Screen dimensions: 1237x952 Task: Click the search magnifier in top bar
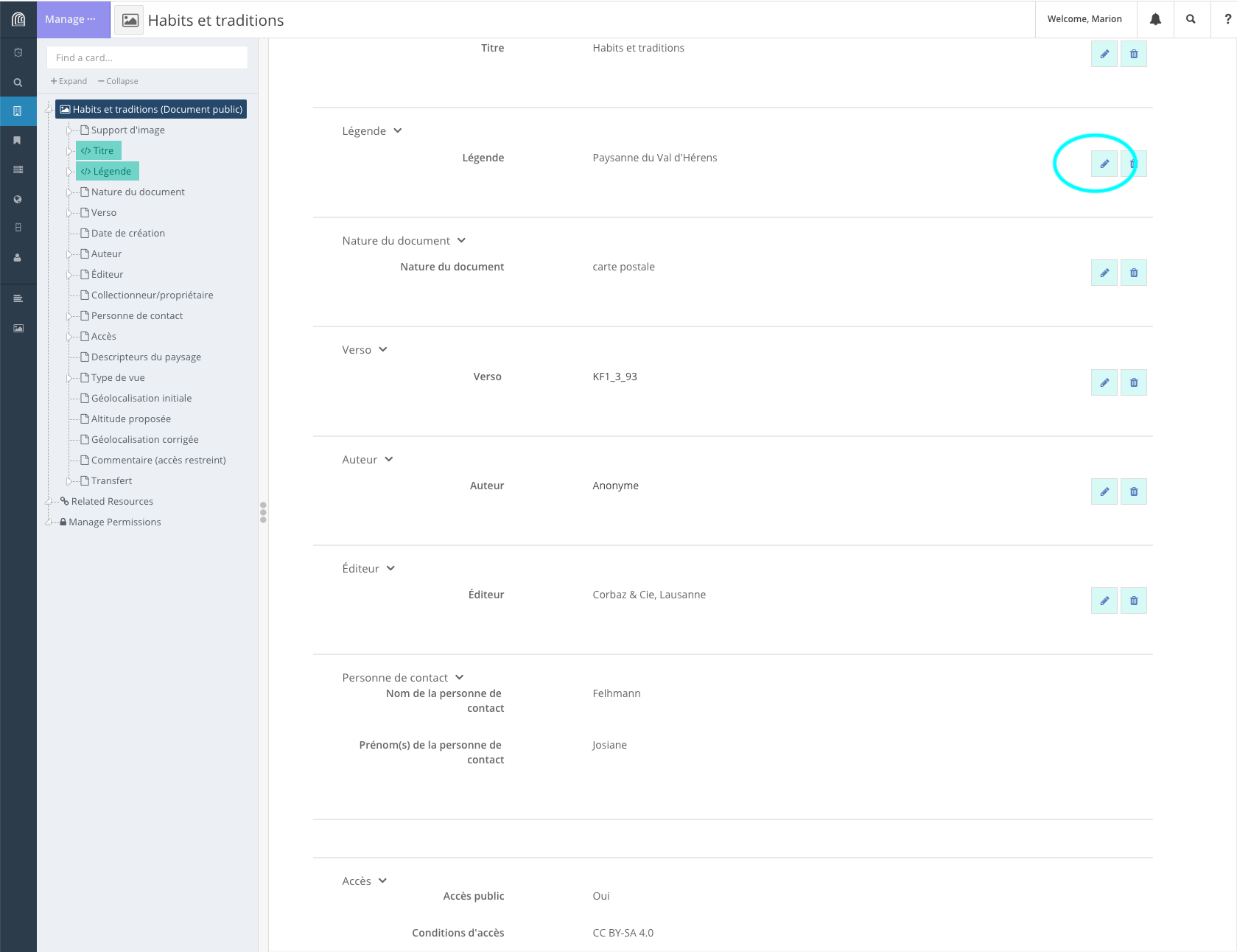[1191, 19]
